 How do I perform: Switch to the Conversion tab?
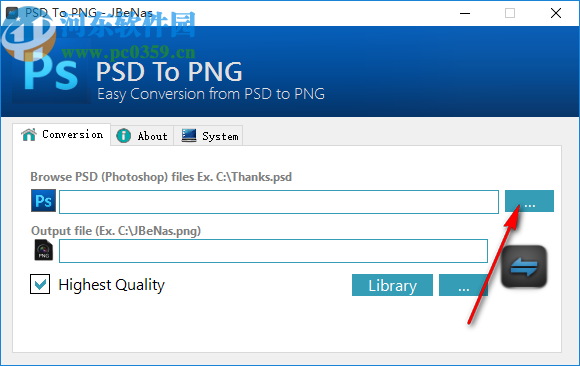pos(62,135)
